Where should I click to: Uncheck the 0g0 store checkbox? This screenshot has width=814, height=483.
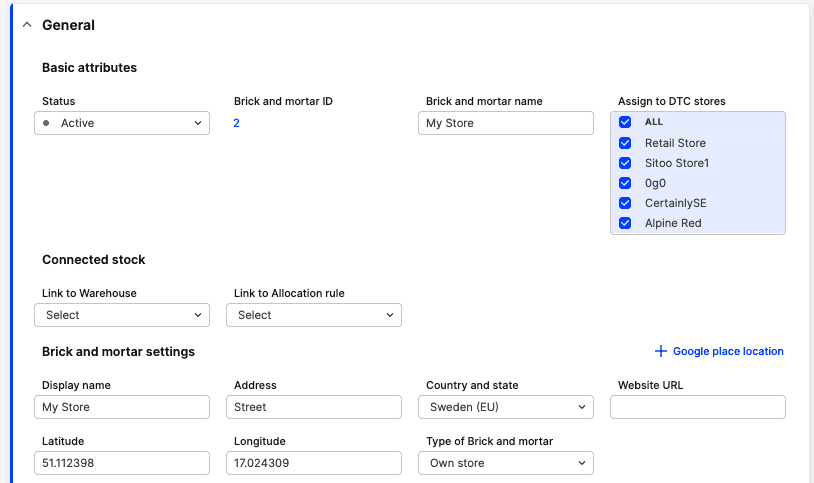[625, 183]
